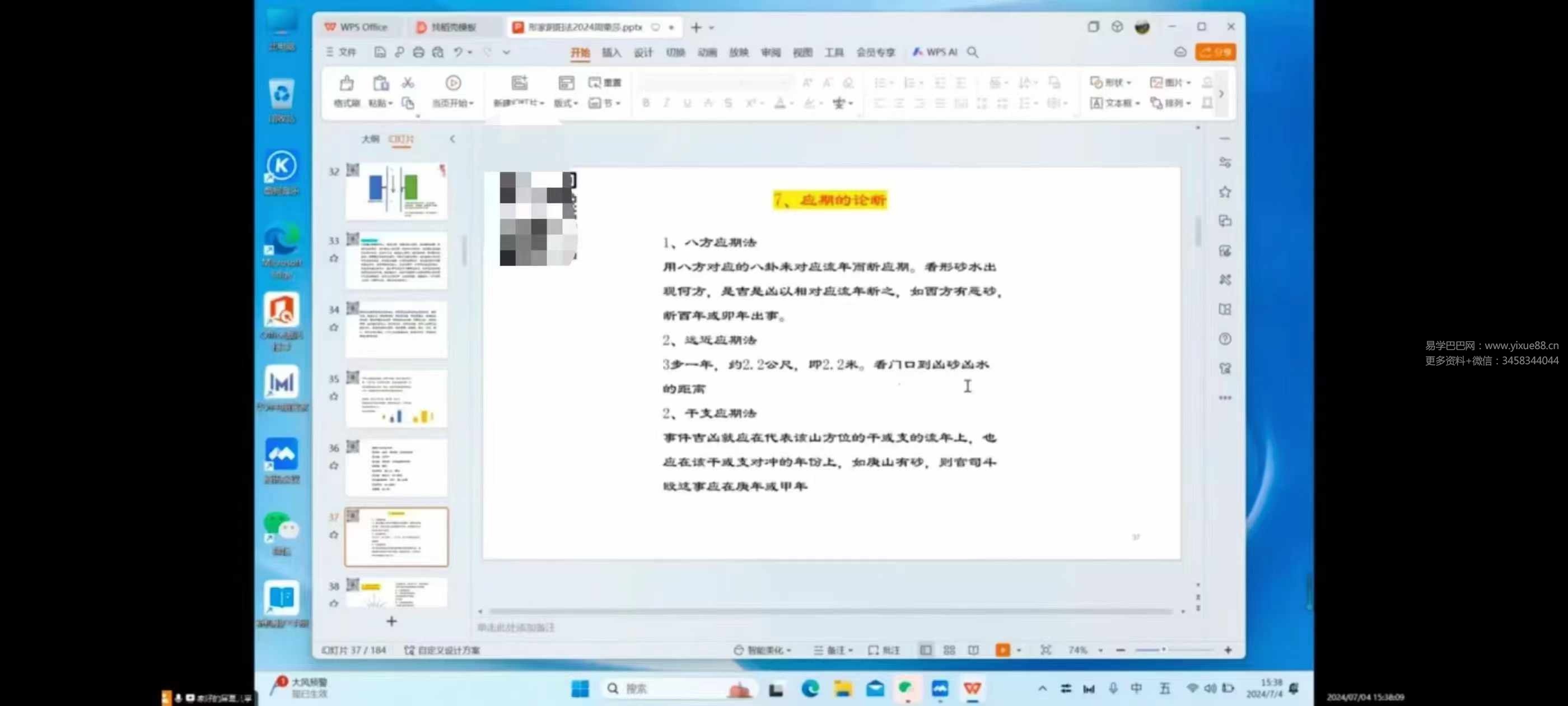Open the 形状 shapes tool
1568x706 pixels.
[1109, 82]
